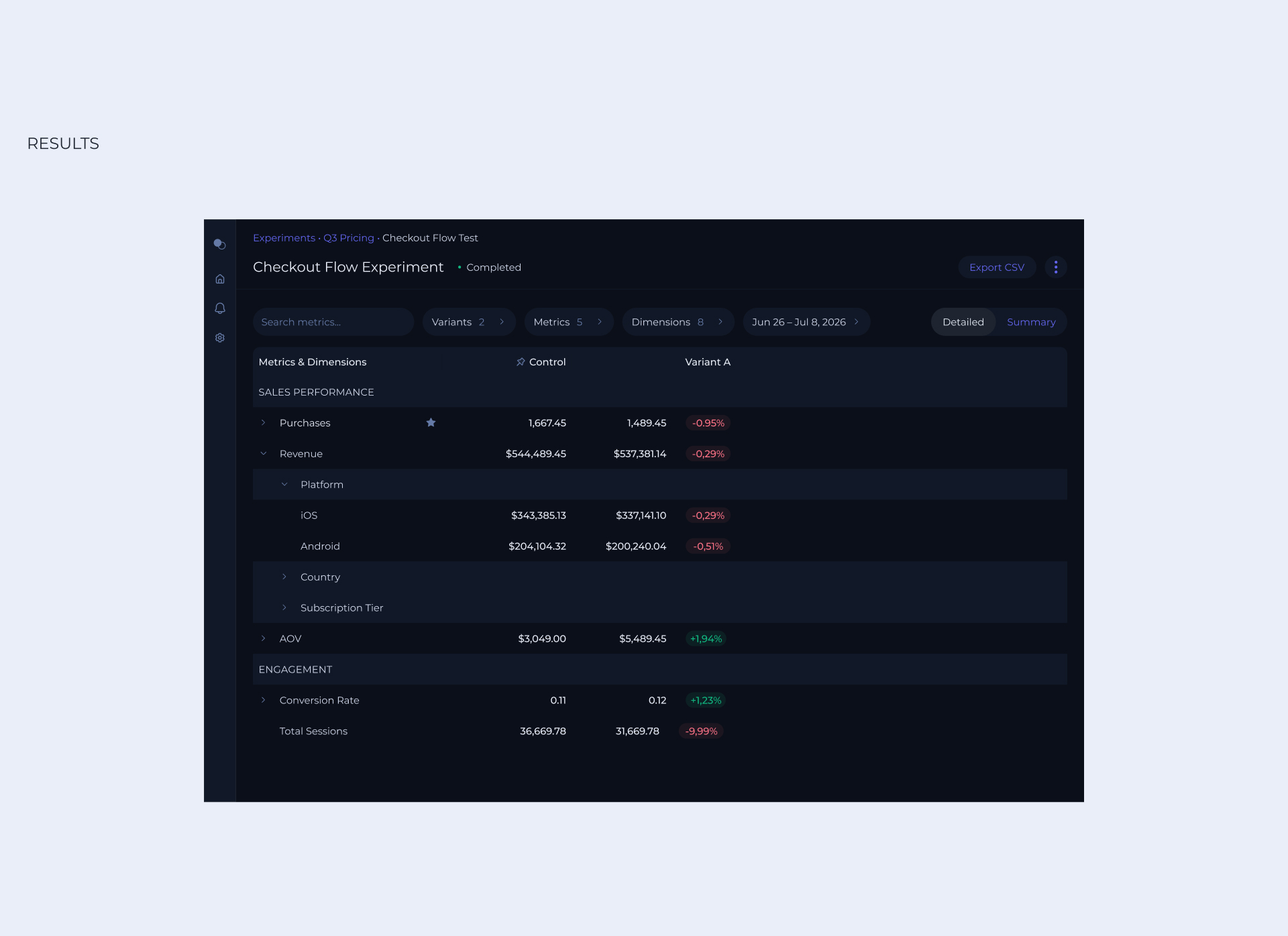The width and height of the screenshot is (1288, 936).
Task: Open the Jun 26 – Jul 8 date range picker
Action: pyautogui.click(x=804, y=322)
